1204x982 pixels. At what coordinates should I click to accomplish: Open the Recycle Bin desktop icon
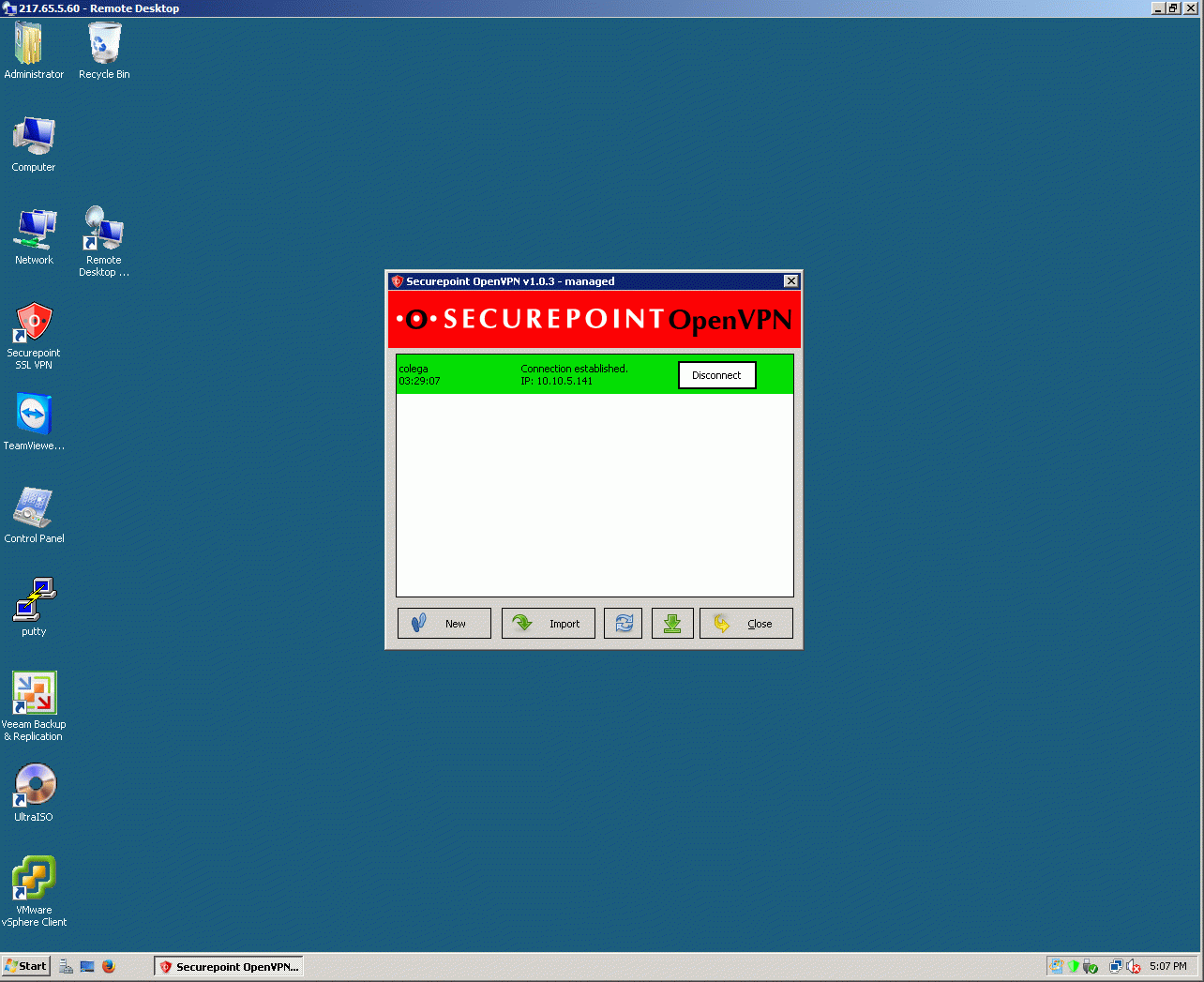click(x=104, y=51)
